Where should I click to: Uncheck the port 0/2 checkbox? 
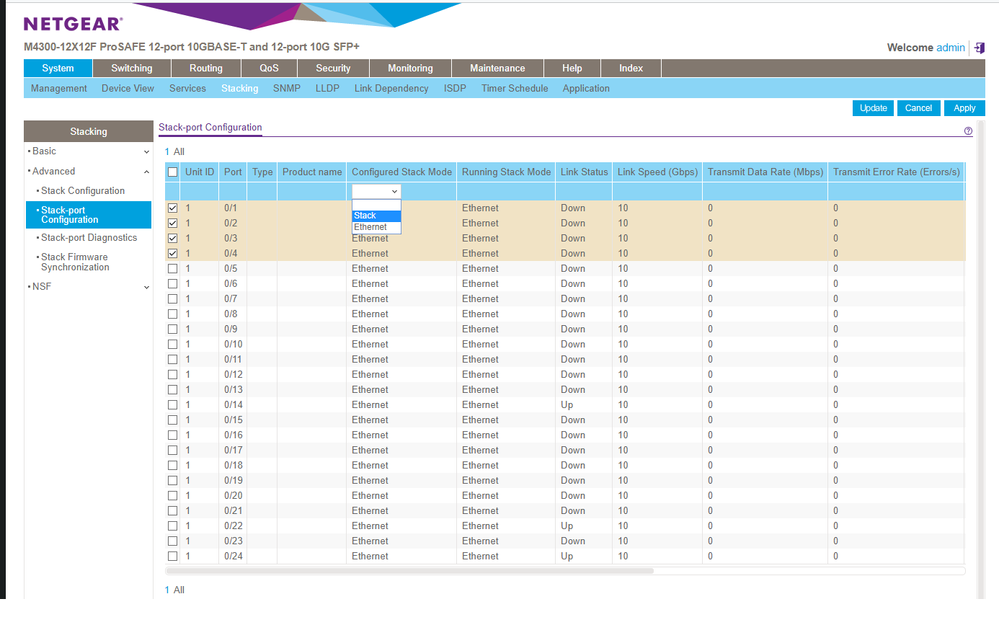173,223
